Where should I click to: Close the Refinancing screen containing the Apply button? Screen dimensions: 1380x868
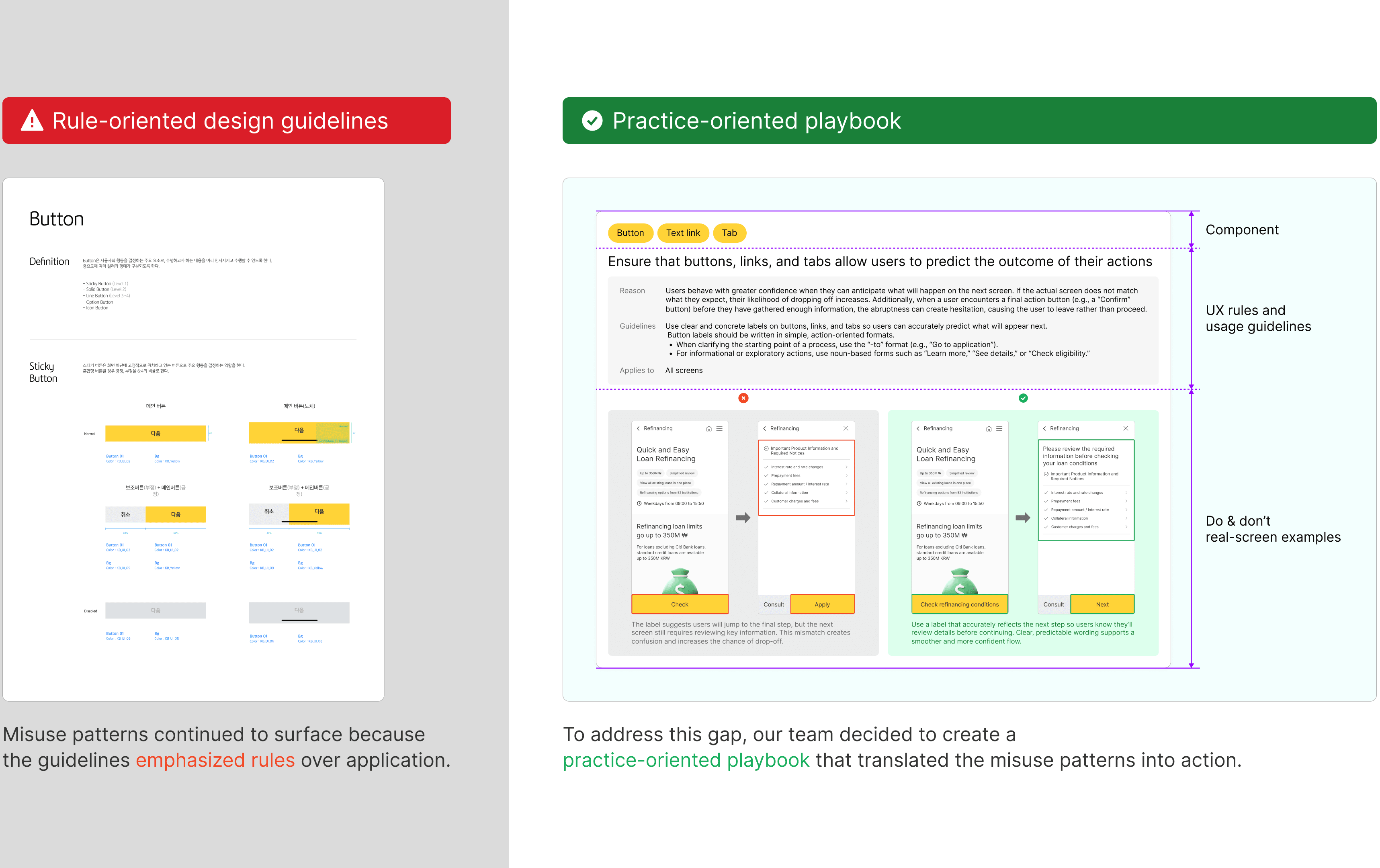(x=846, y=428)
